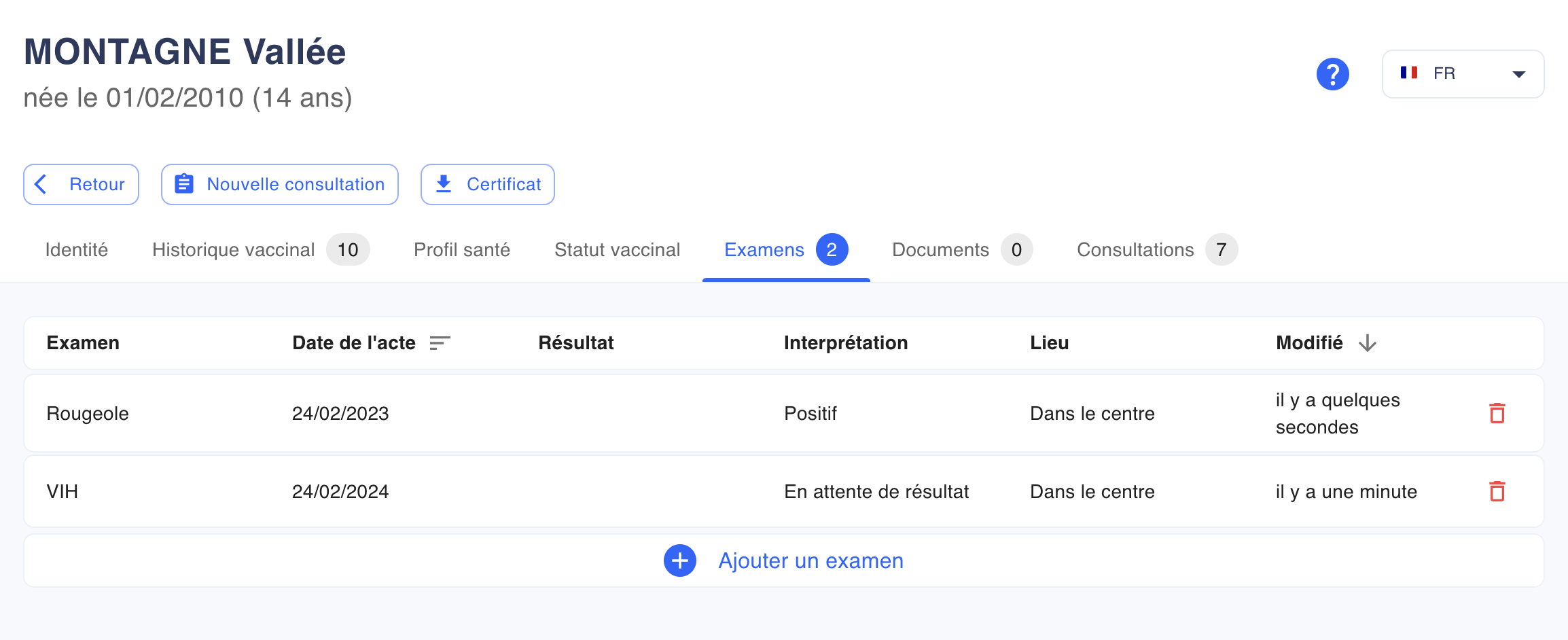Delete the VIH exam with trash icon
Image resolution: width=1568 pixels, height=640 pixels.
1497,491
